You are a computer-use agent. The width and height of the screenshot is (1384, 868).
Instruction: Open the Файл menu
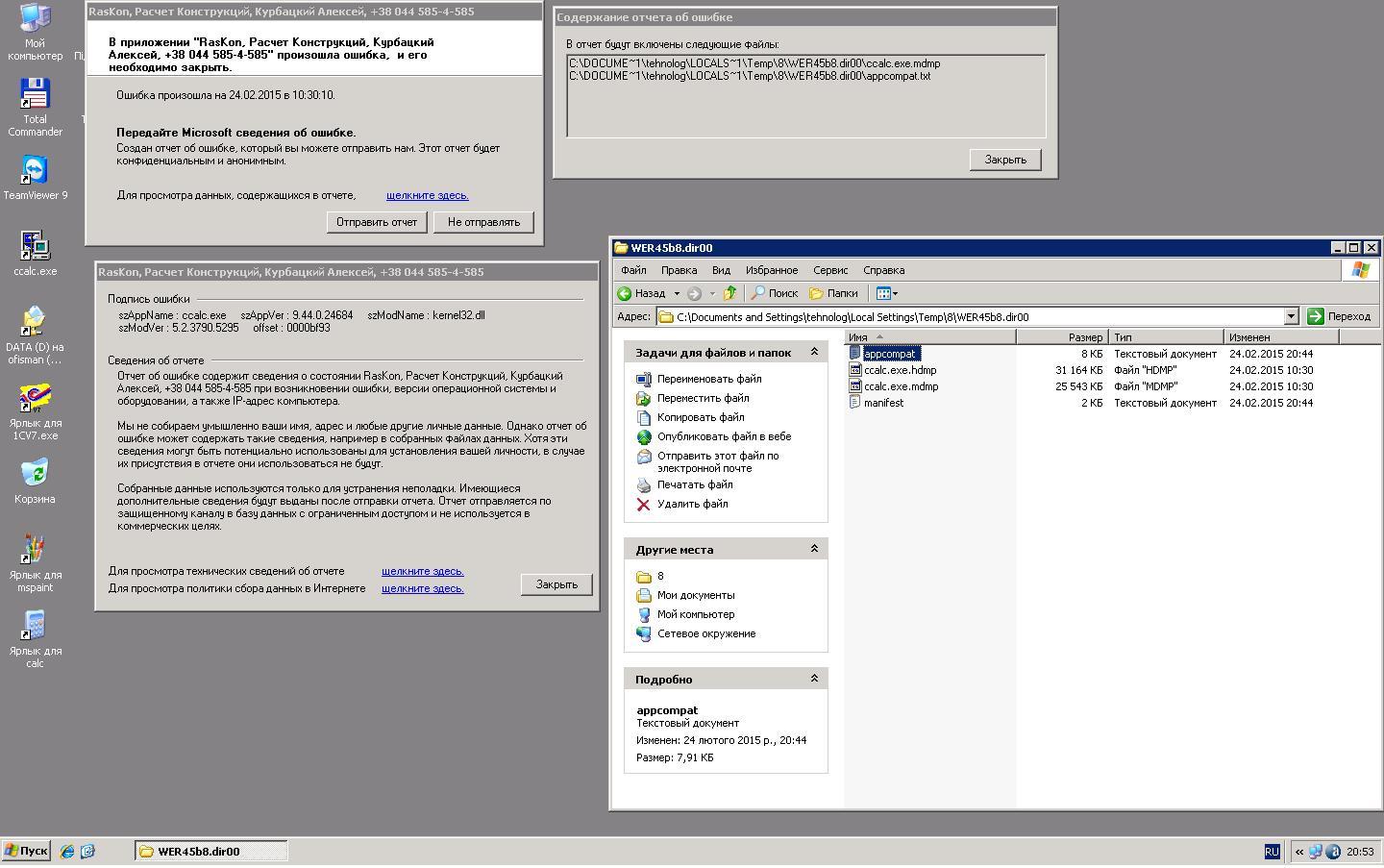tap(633, 270)
